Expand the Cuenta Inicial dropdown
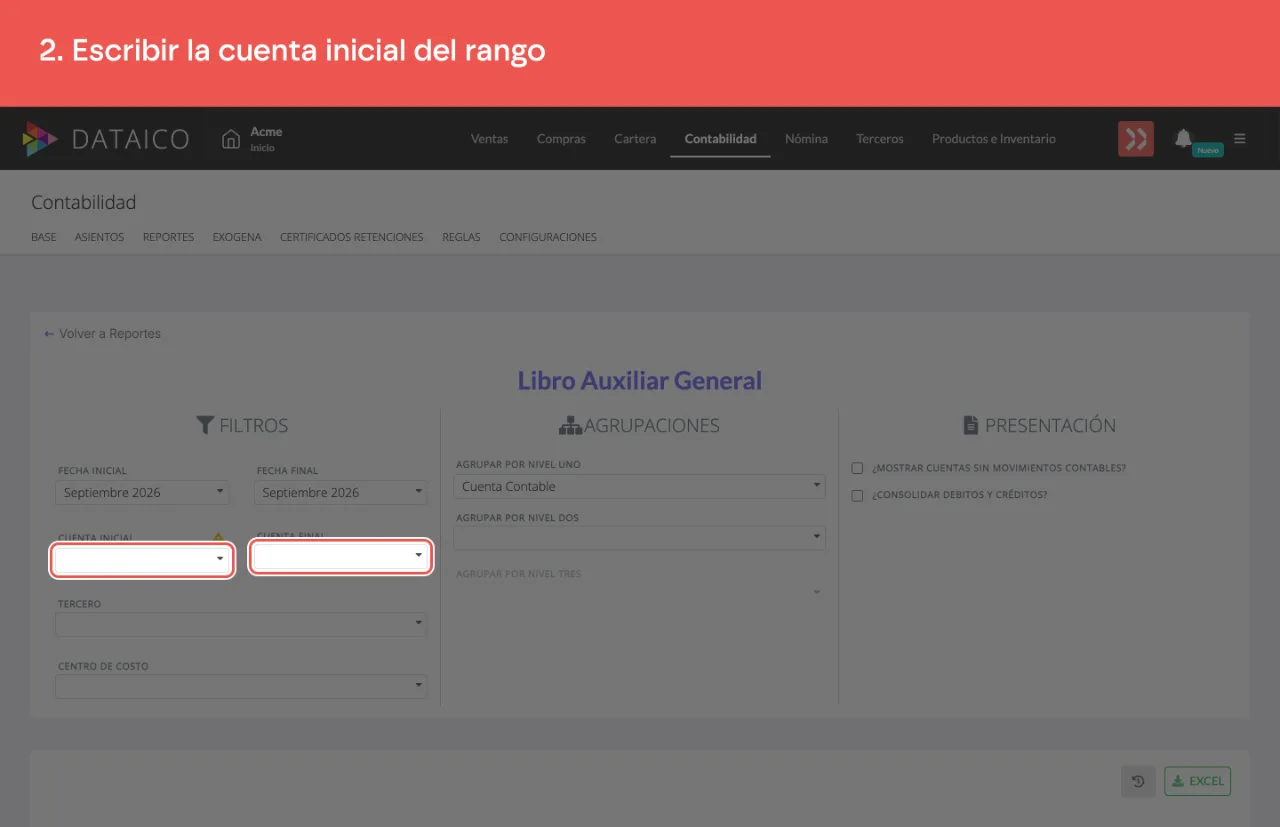Image resolution: width=1280 pixels, height=827 pixels. click(142, 560)
